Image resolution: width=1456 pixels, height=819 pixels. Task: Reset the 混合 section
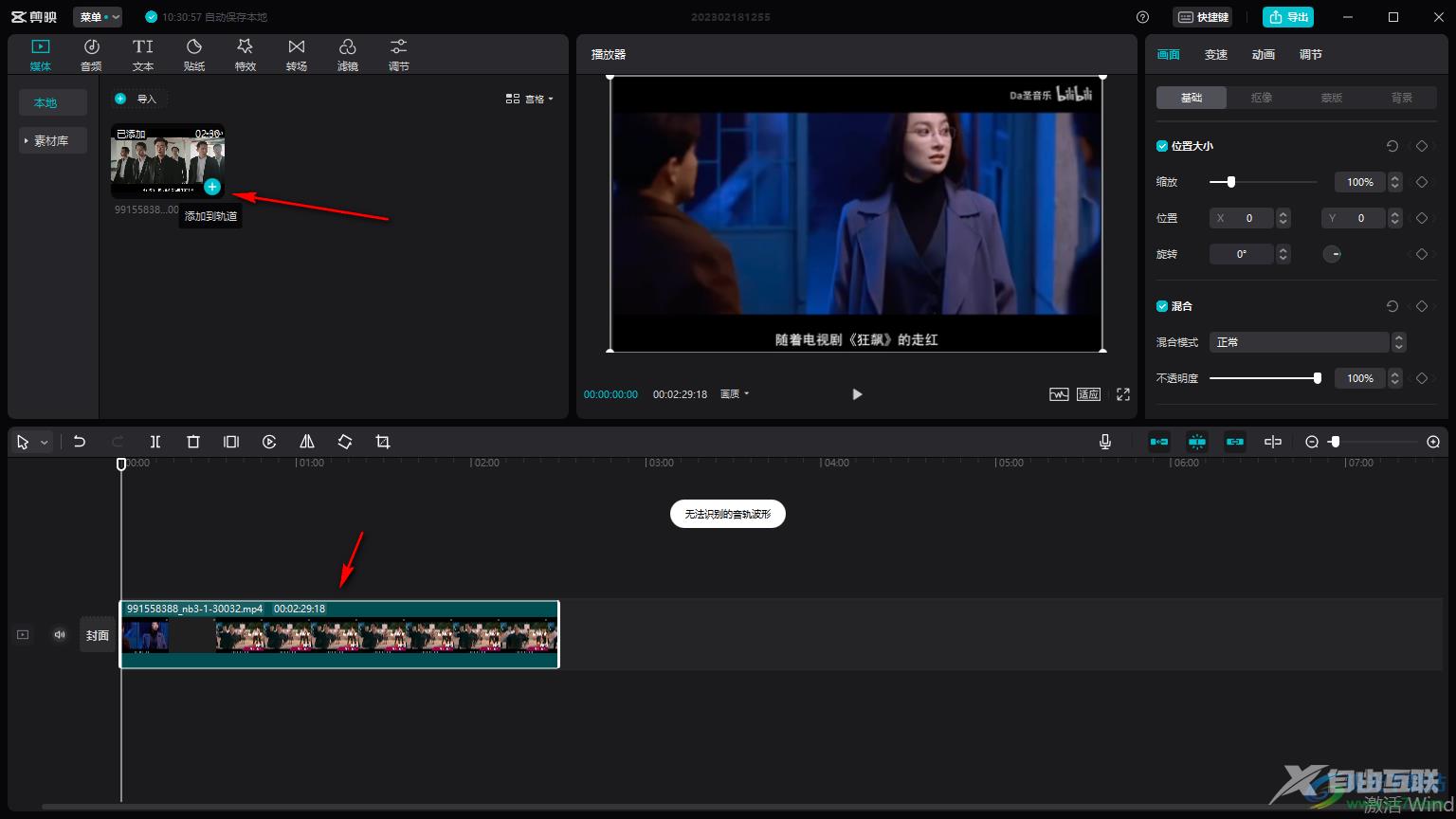click(1392, 306)
